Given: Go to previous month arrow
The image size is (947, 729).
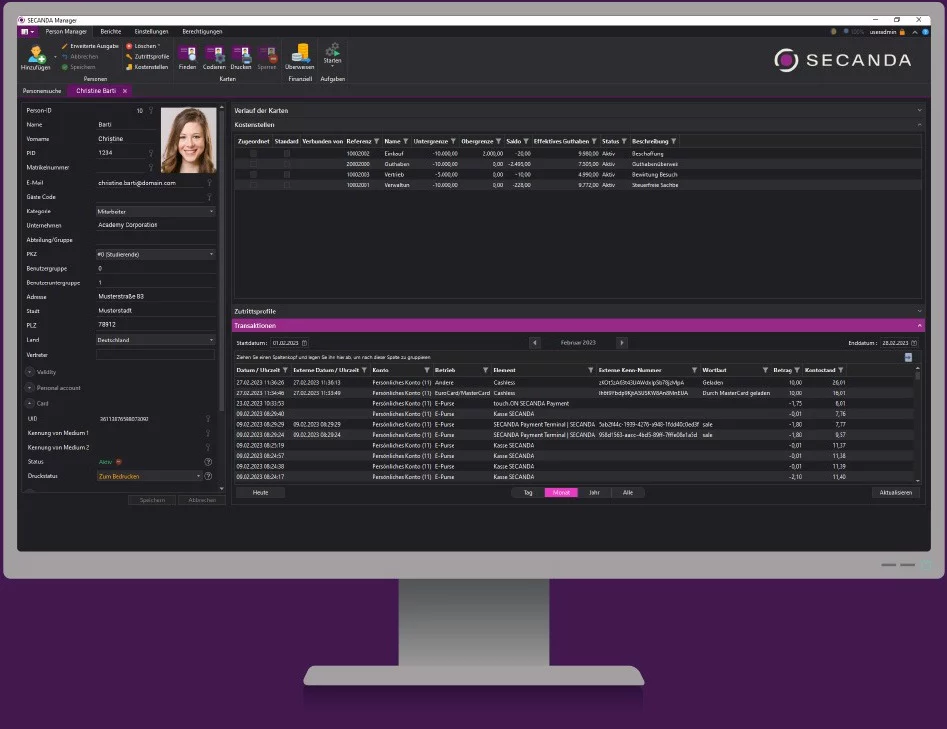Looking at the screenshot, I should coord(534,342).
